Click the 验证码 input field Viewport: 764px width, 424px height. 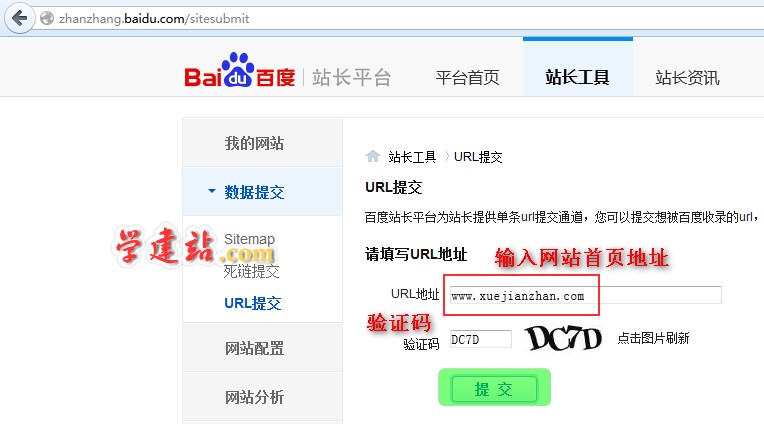pos(480,339)
